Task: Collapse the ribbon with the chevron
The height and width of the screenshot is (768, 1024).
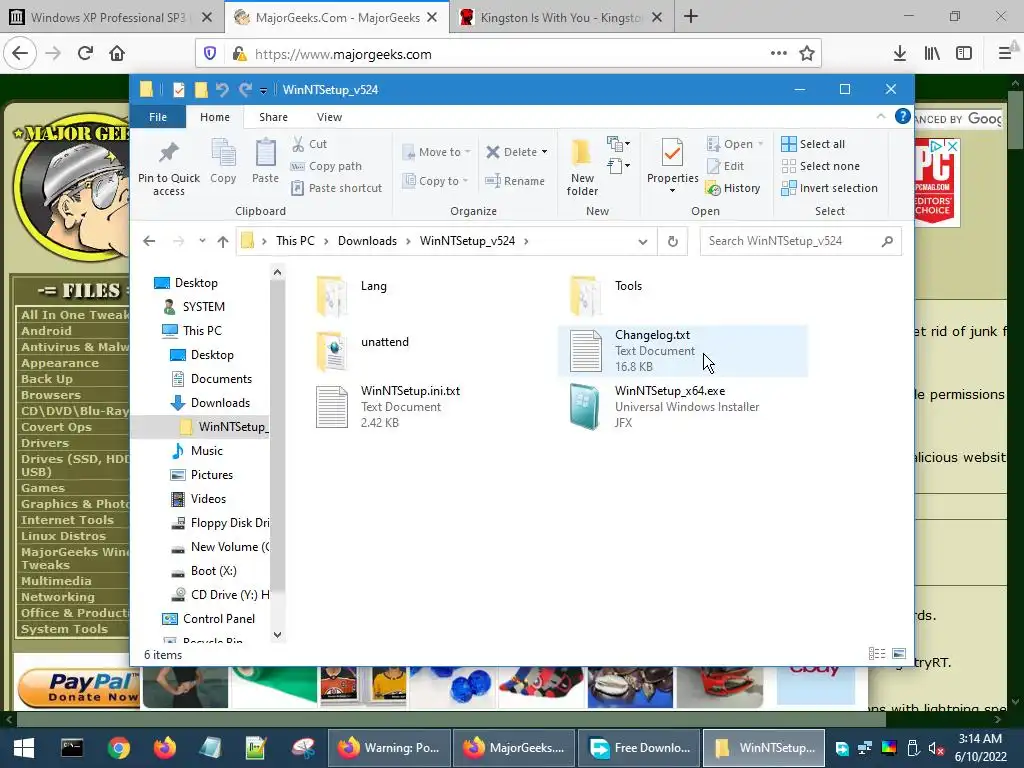Action: [x=880, y=116]
